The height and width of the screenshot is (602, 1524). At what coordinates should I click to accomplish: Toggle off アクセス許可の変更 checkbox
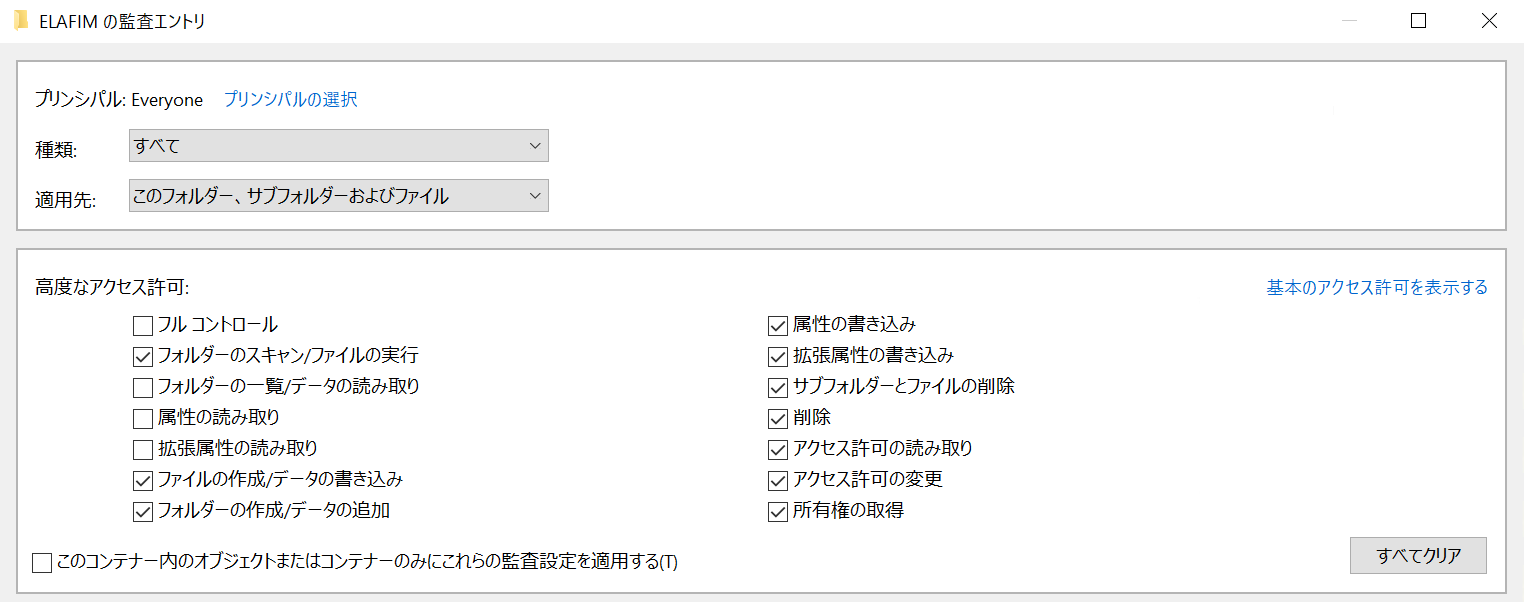[778, 480]
